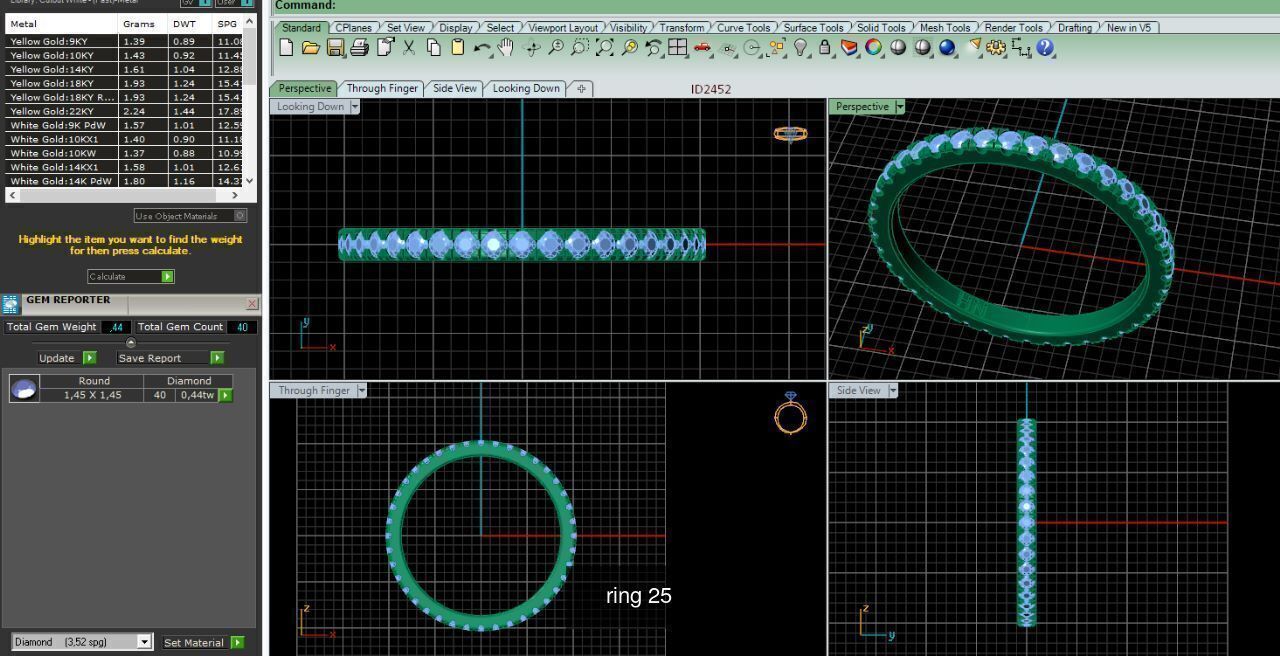This screenshot has height=656, width=1280.
Task: Click the Update gem report button
Action: click(x=66, y=358)
